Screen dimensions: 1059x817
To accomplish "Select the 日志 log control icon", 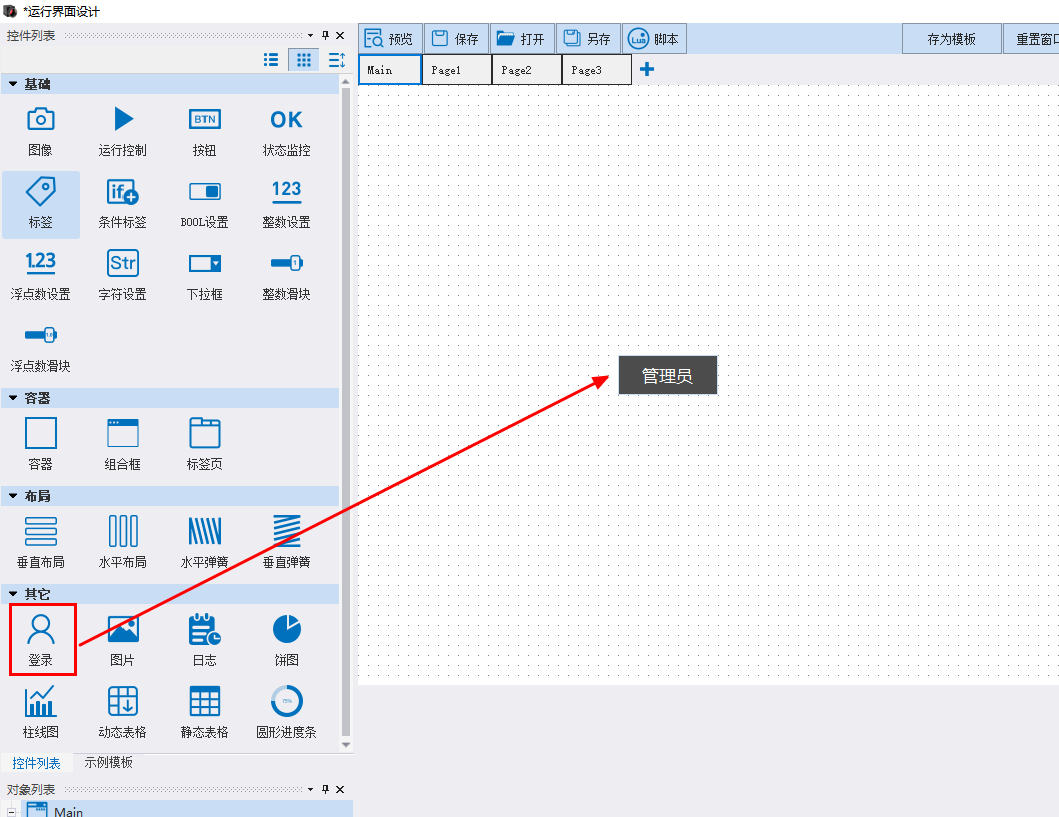I will click(x=205, y=629).
